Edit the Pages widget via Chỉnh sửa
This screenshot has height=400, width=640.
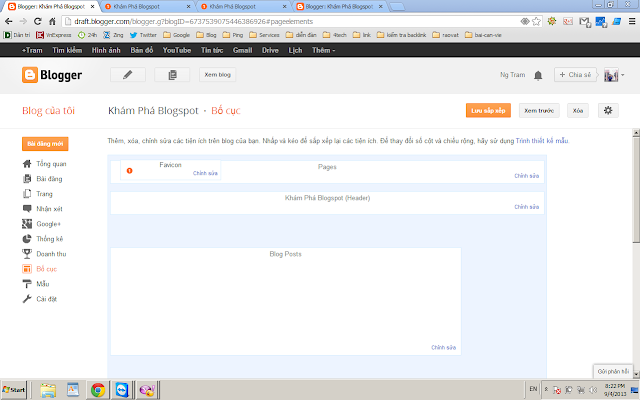[527, 176]
